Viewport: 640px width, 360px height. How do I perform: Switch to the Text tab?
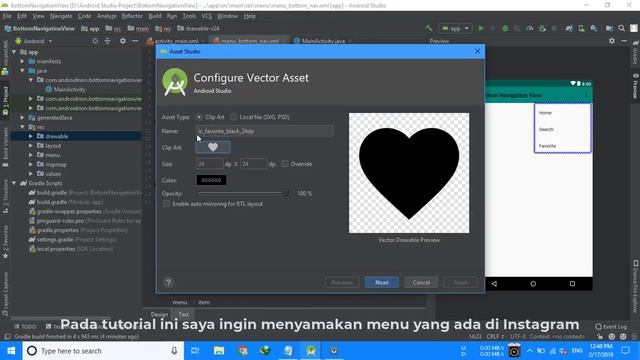point(183,314)
